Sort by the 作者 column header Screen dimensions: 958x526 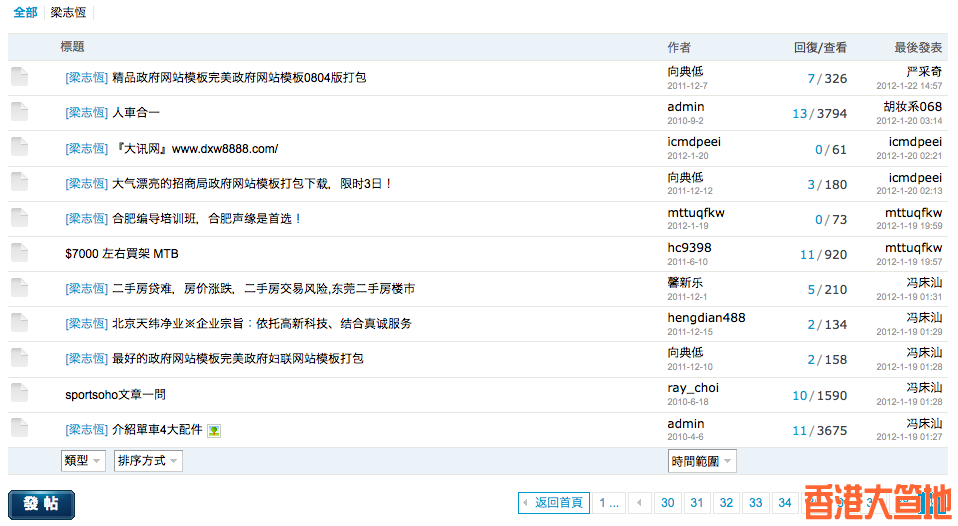coord(679,47)
